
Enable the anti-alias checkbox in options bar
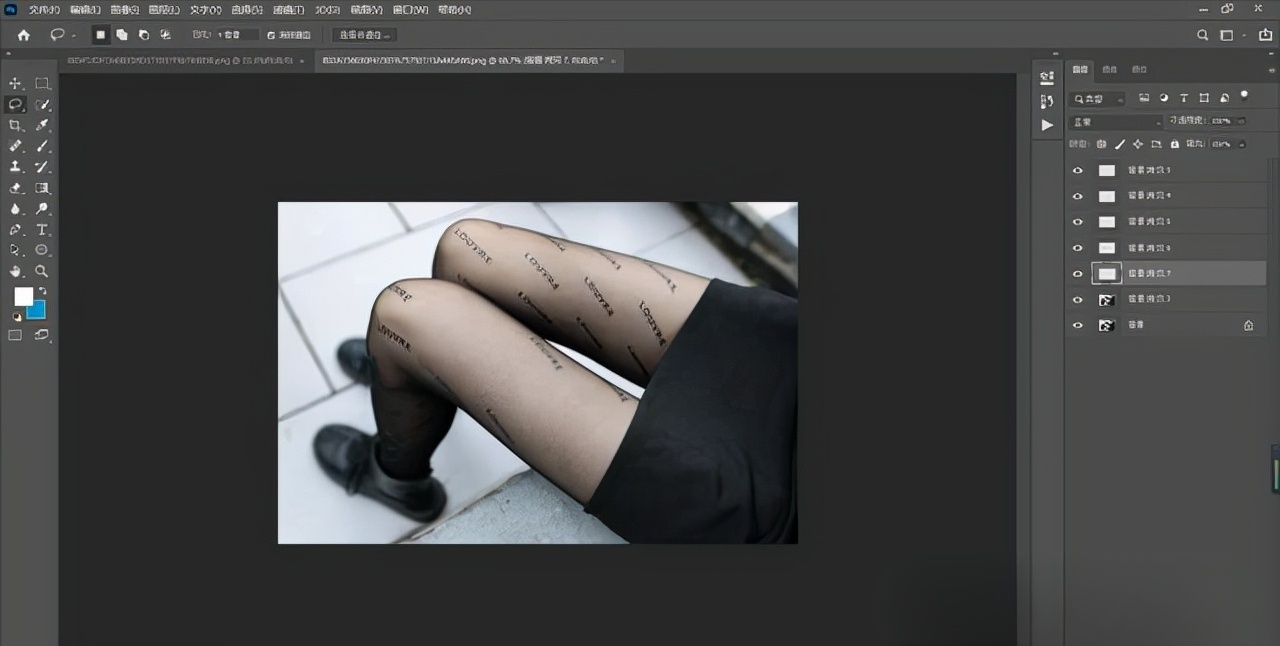coord(271,35)
